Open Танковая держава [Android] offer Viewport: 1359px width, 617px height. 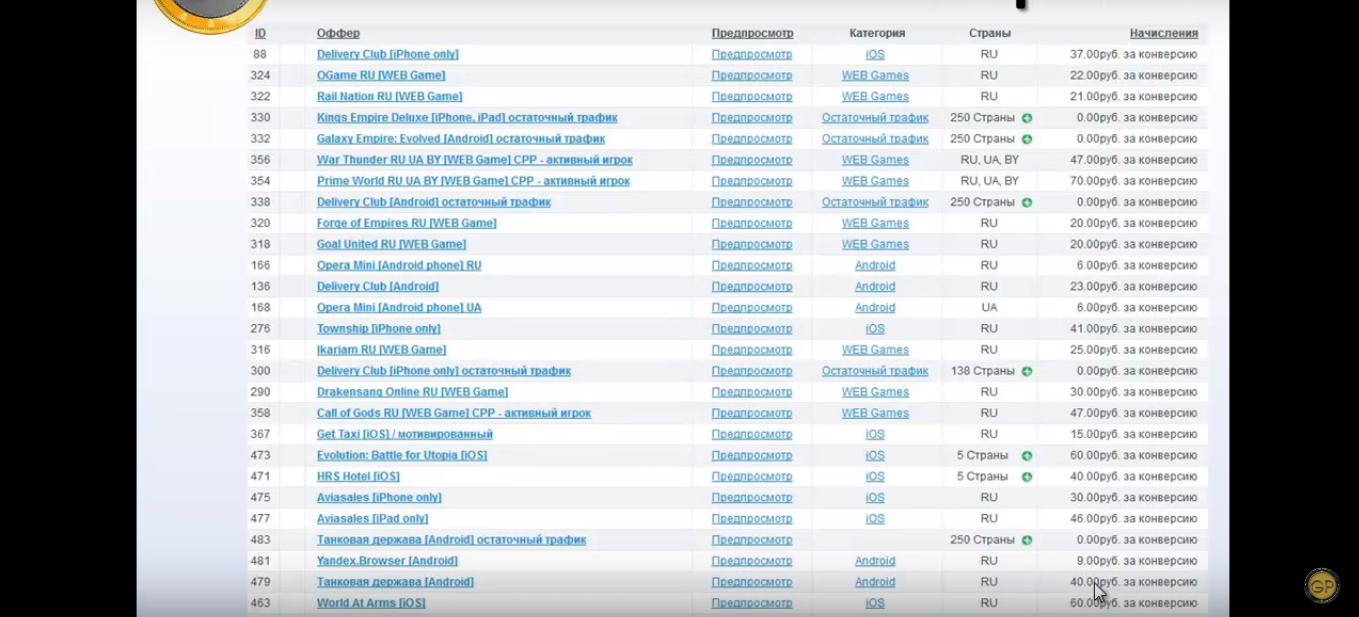click(x=395, y=582)
